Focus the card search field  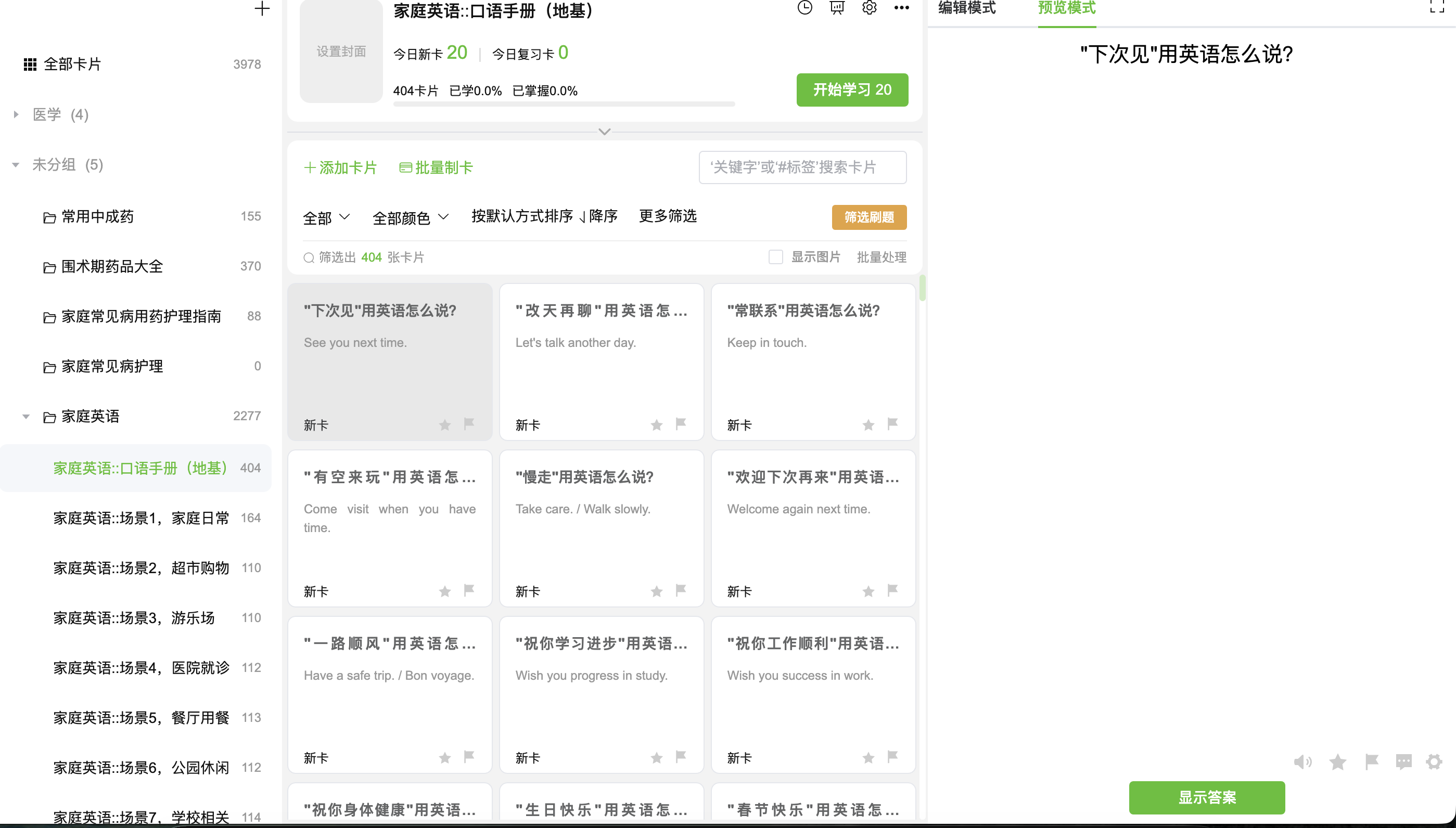pos(802,167)
